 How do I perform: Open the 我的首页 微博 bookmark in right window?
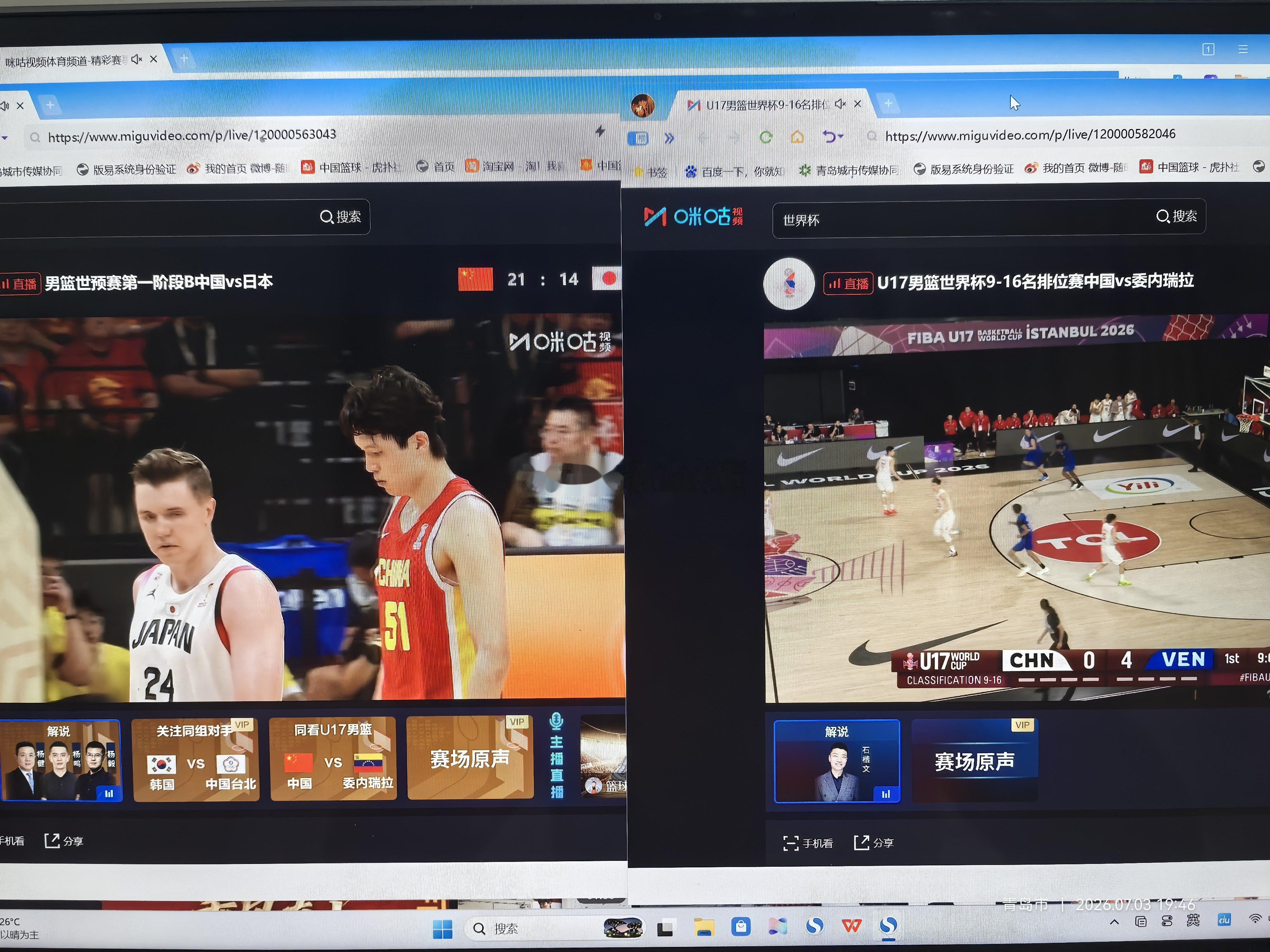(x=1076, y=168)
